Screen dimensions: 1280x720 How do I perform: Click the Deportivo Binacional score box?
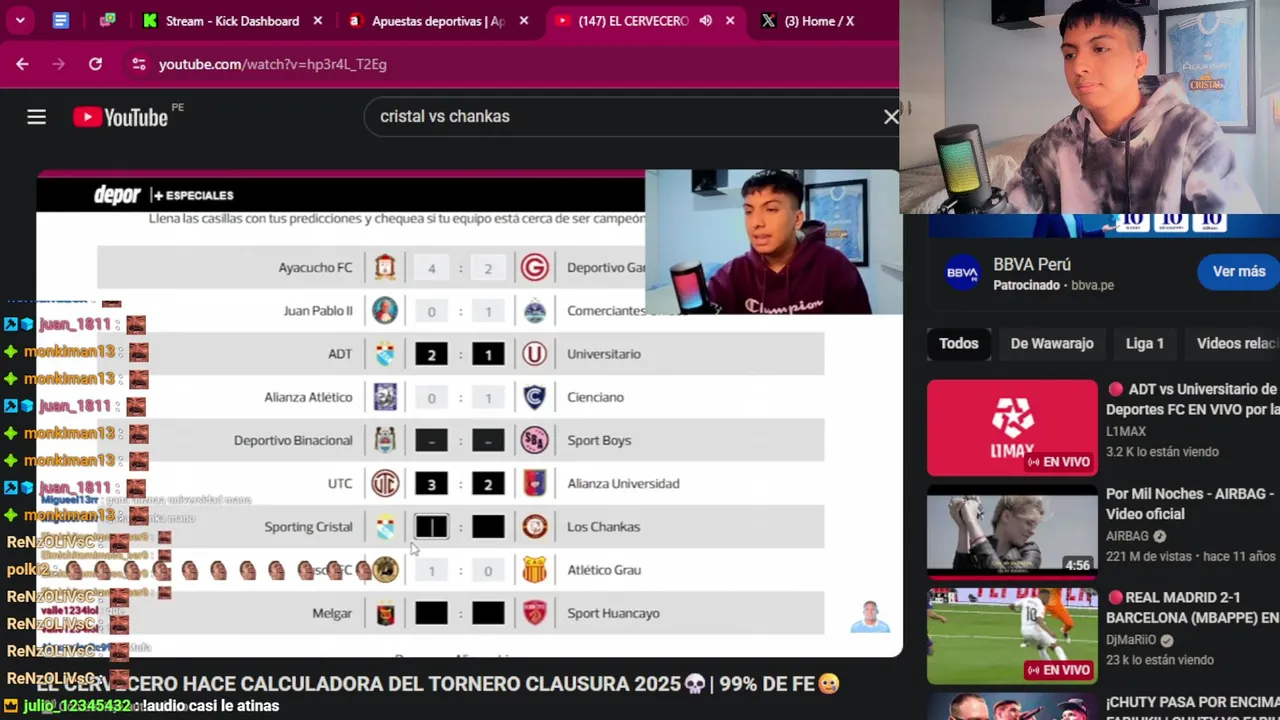(431, 440)
